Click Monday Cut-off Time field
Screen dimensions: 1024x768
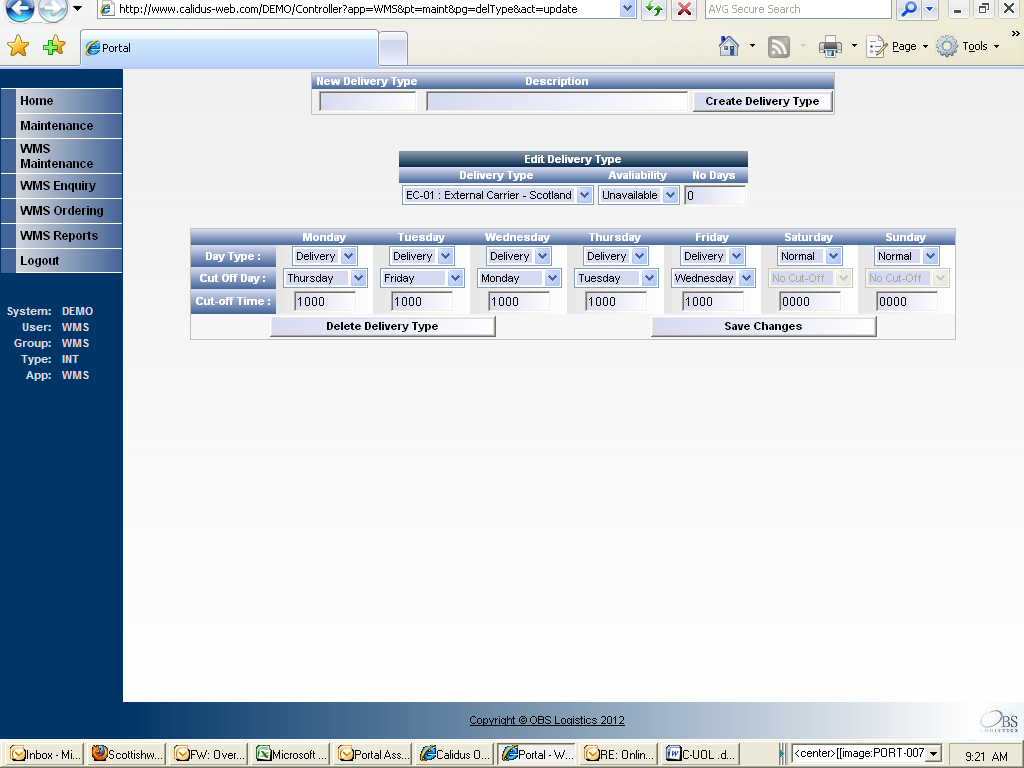pyautogui.click(x=325, y=302)
